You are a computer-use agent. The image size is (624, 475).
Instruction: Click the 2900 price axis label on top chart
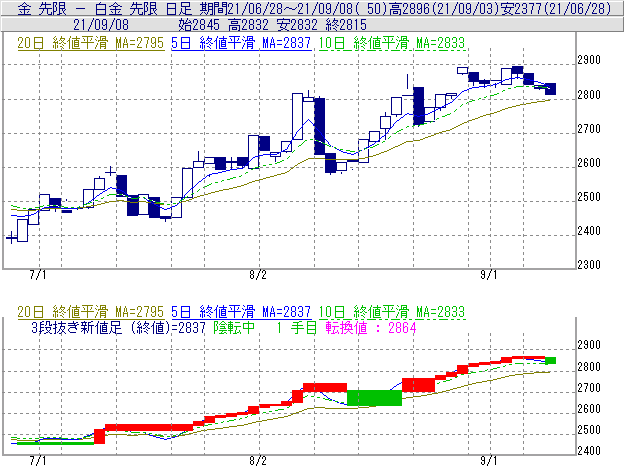coord(589,60)
